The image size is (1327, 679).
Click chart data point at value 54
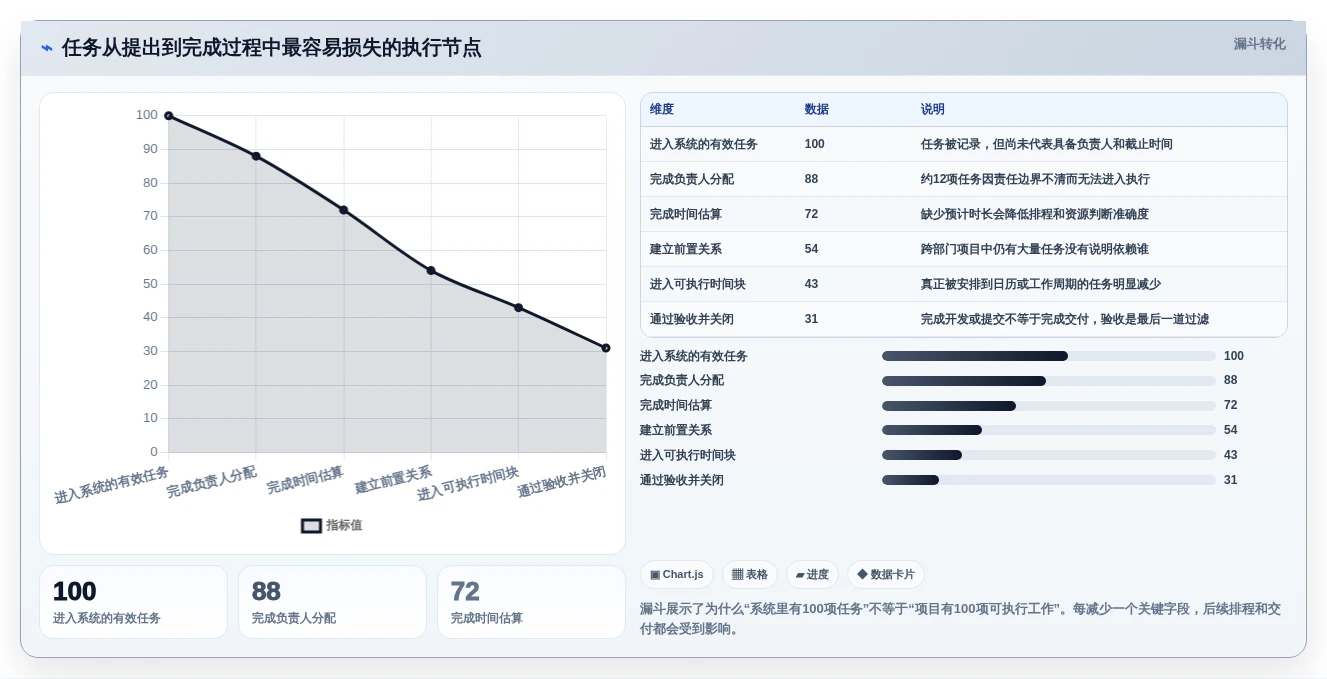[x=431, y=270]
